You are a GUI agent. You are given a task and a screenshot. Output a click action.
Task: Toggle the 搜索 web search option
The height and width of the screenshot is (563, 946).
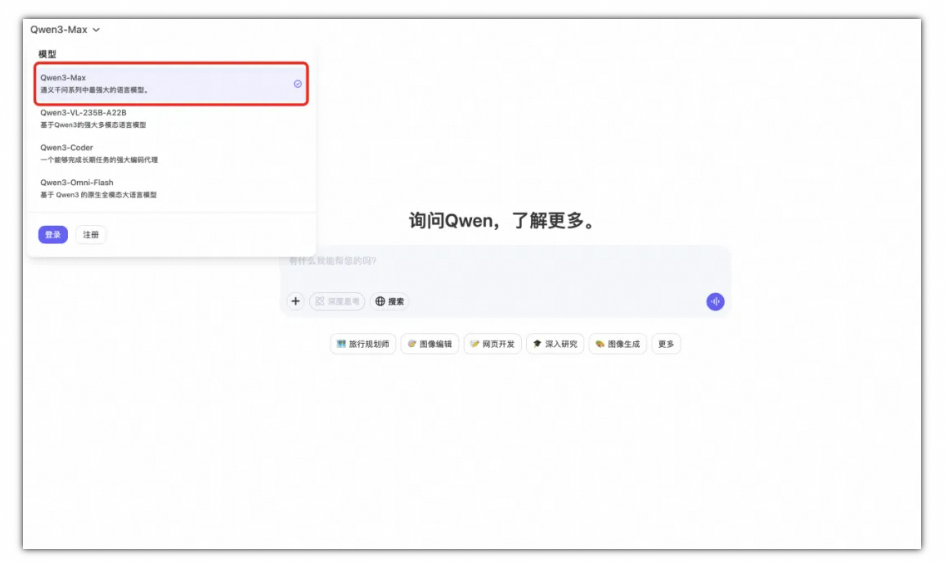[390, 301]
